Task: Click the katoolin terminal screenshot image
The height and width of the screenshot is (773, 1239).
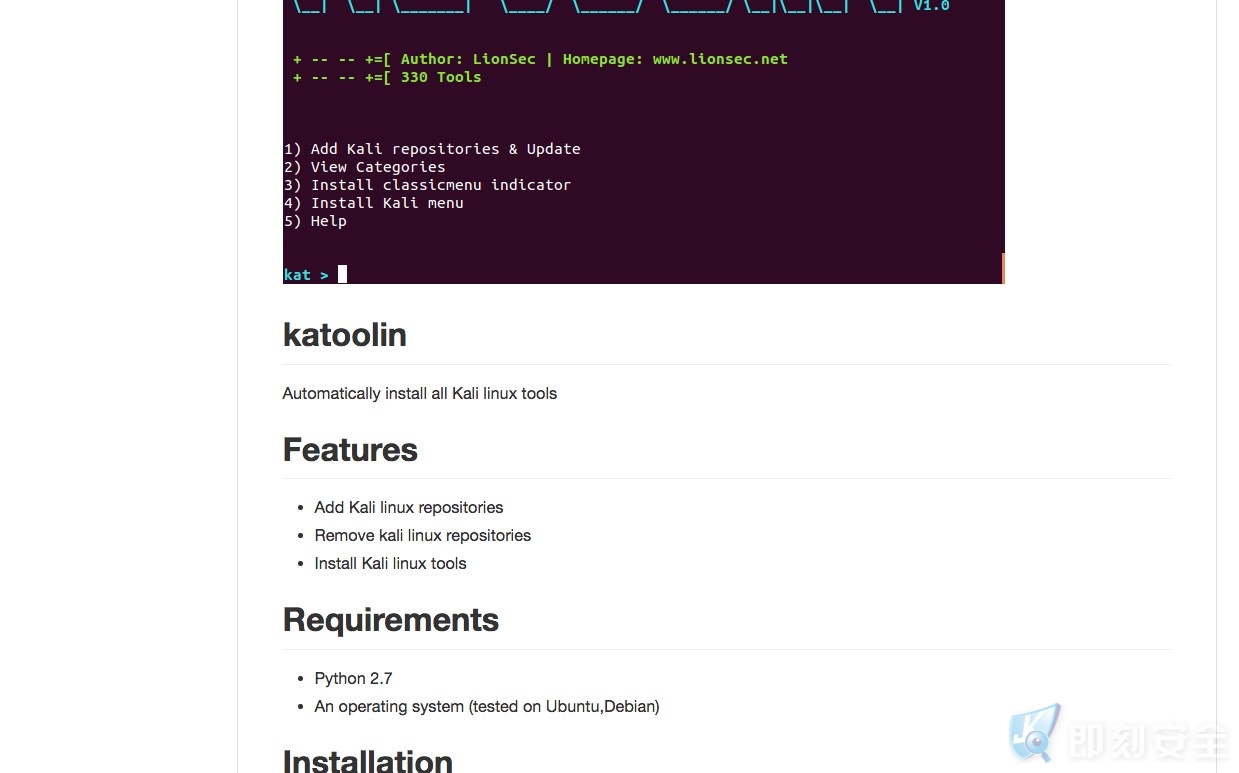Action: (x=643, y=142)
